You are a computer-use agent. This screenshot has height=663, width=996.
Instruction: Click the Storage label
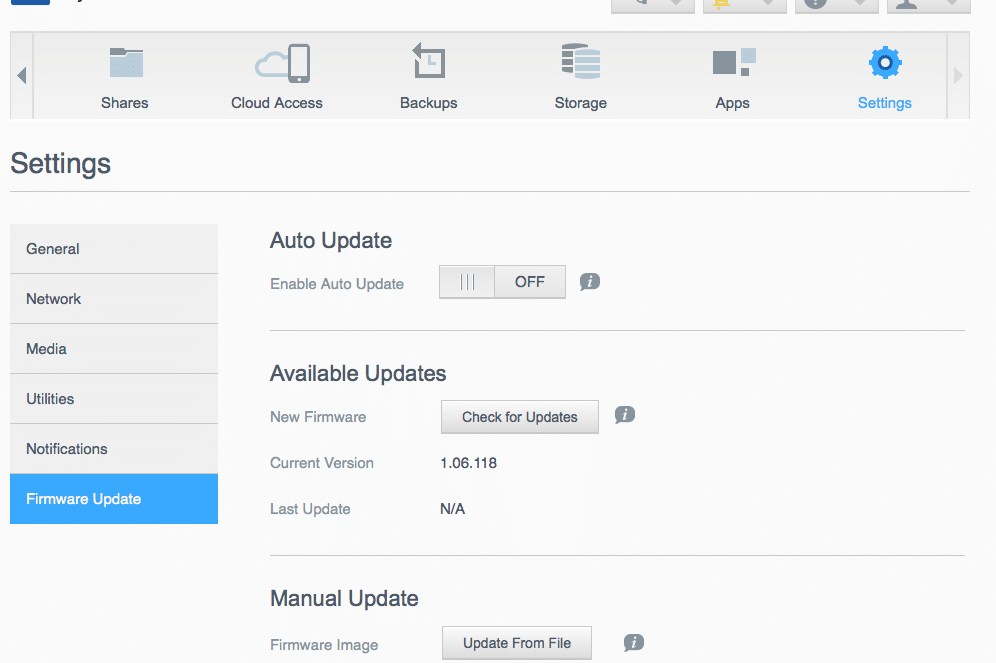581,103
